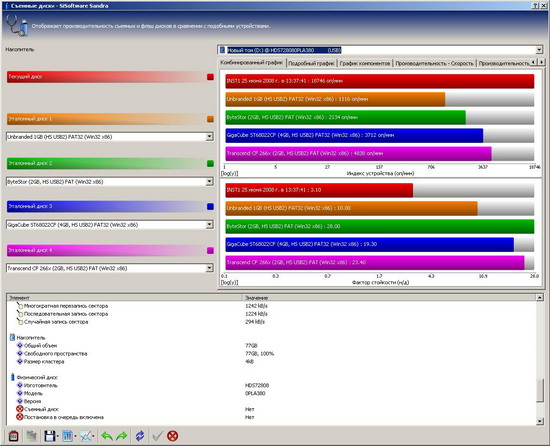550x446 pixels.
Task: Click the results list scrollbar thumb
Action: 539,390
